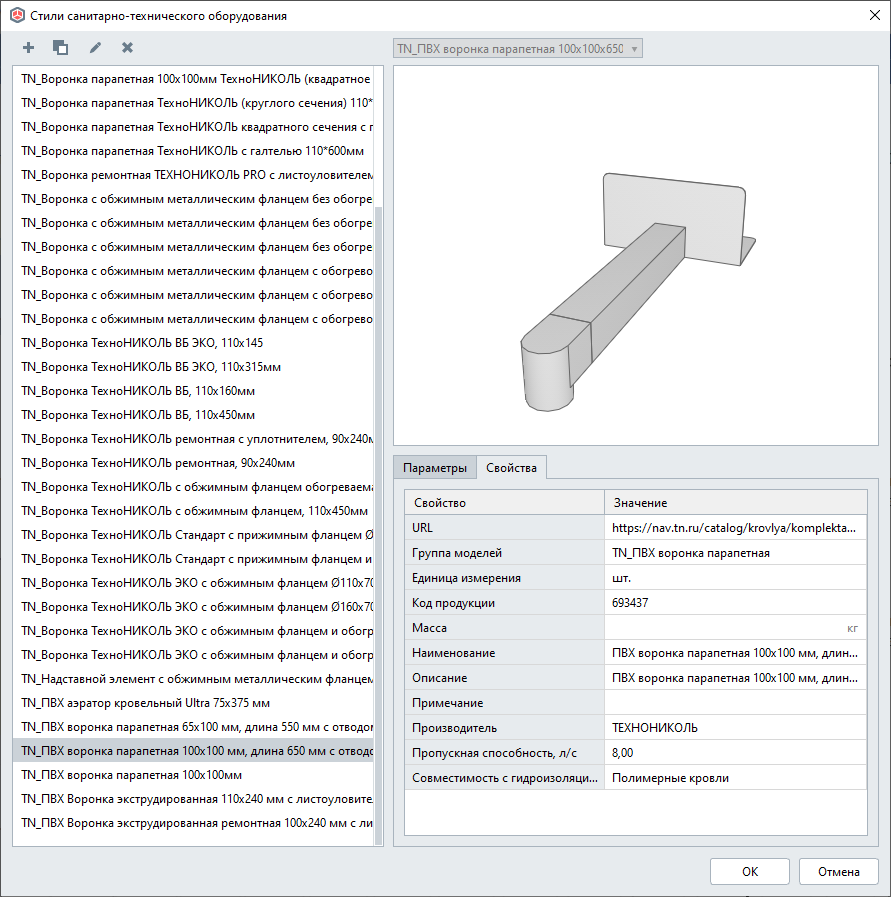The width and height of the screenshot is (891, 897).
Task: Select 'TN_Воронка ТехноНИКОЛЬ ремонтная, 90x240мм' item
Action: (x=193, y=463)
